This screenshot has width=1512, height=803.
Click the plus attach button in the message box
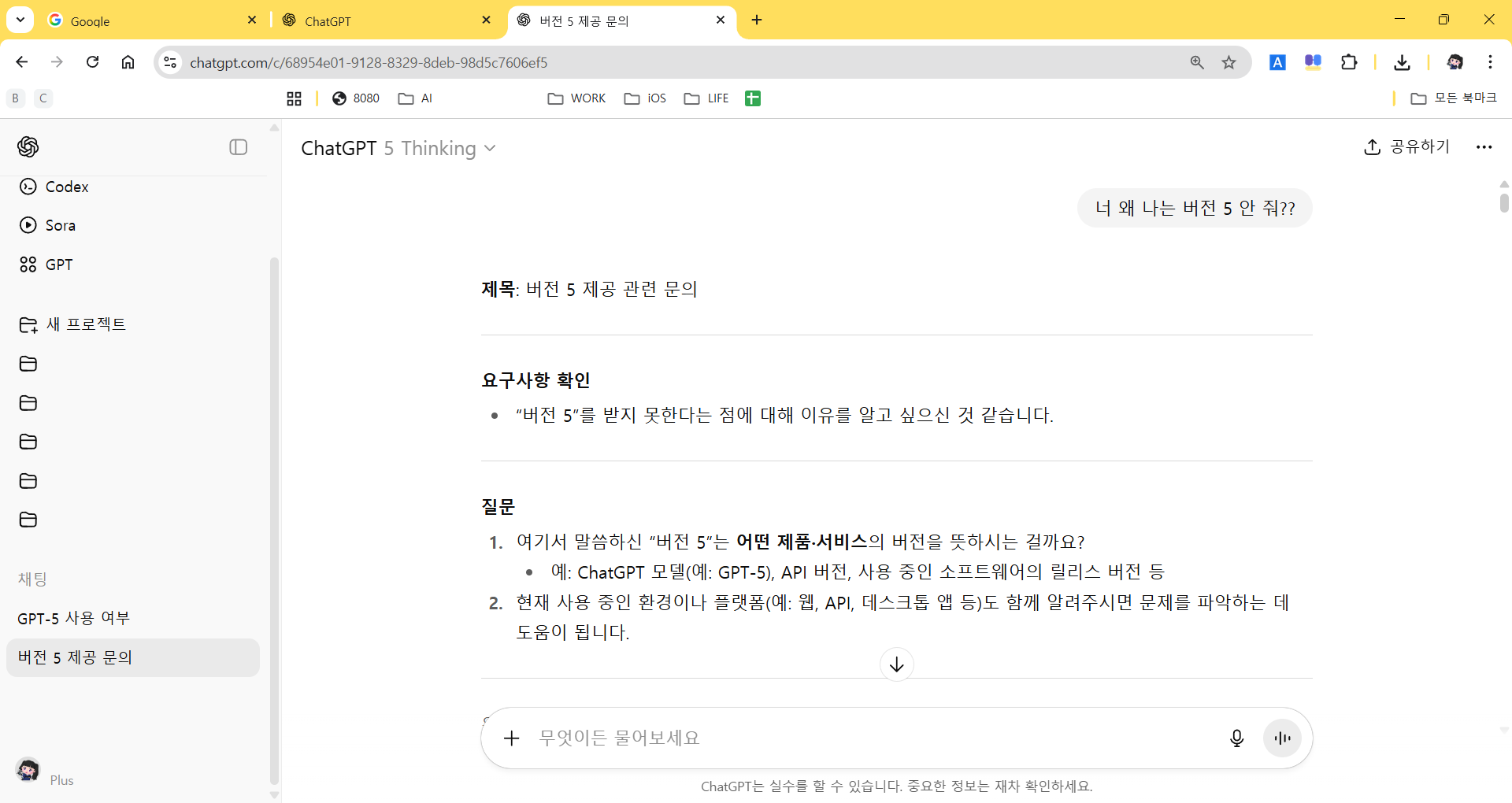click(512, 738)
